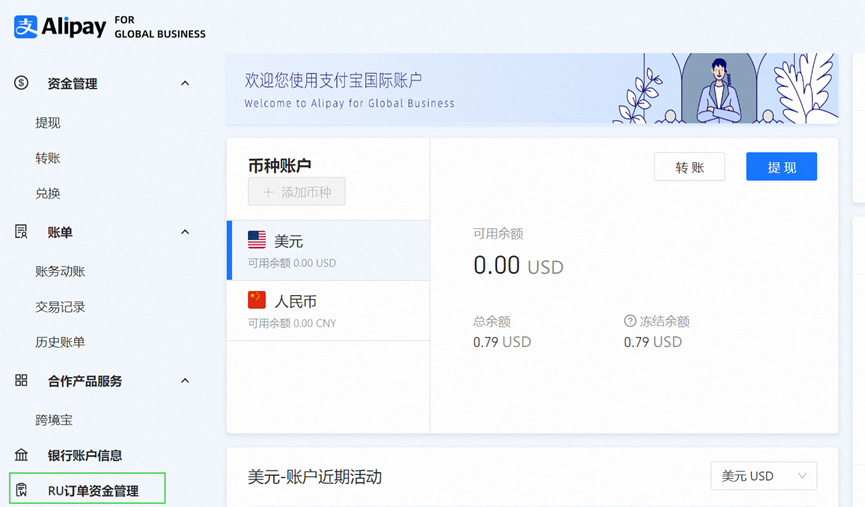Open RU订单资金管理 menu item
865x507 pixels.
point(87,488)
